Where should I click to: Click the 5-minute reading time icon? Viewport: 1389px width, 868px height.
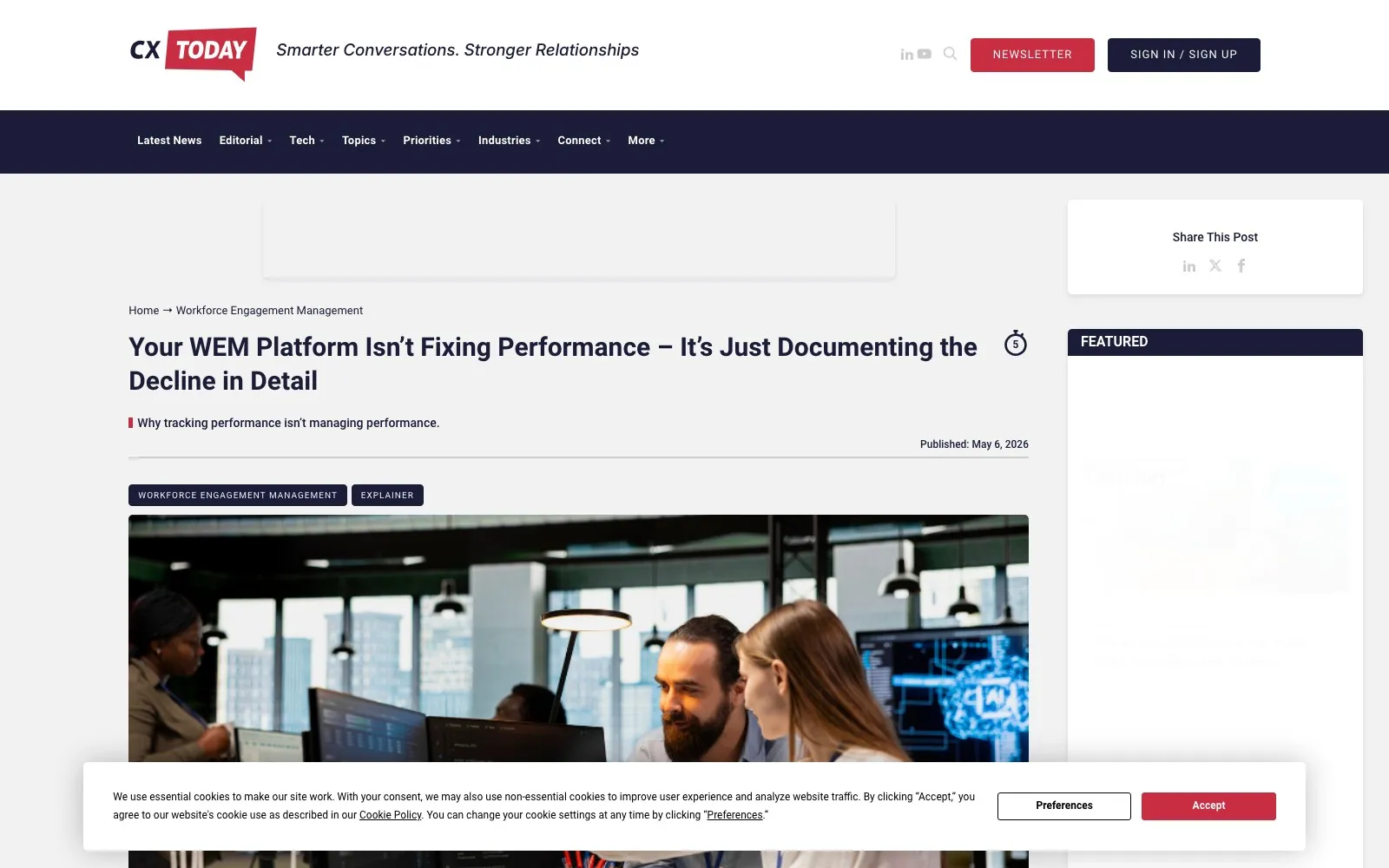click(1016, 343)
